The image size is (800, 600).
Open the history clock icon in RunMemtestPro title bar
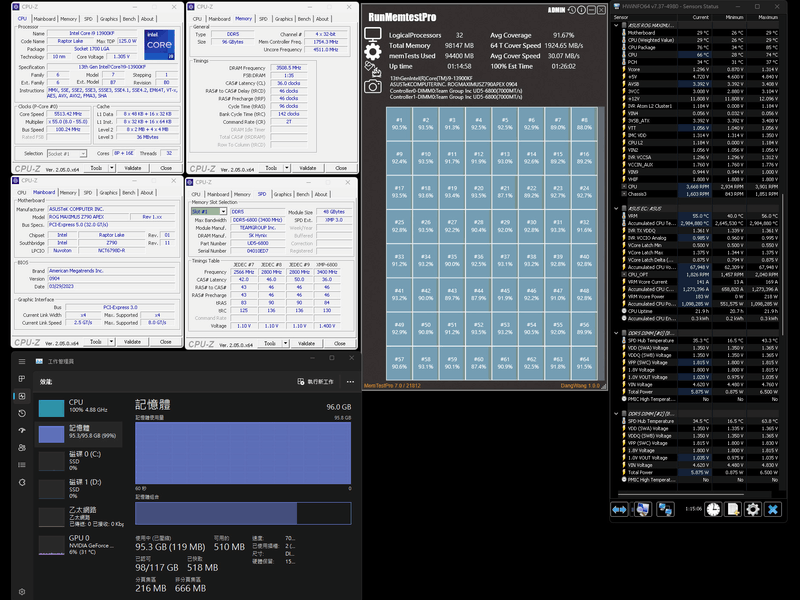[572, 10]
